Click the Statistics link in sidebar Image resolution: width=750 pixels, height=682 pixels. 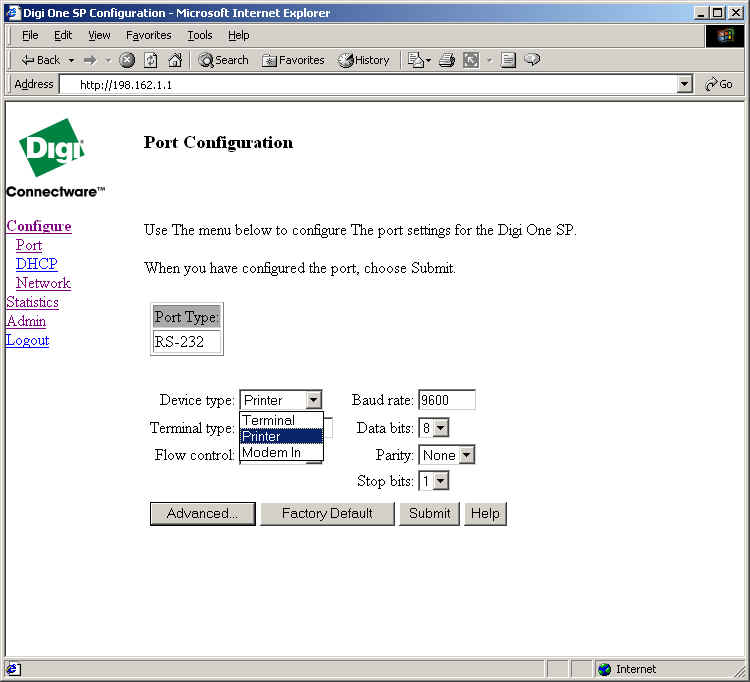coord(32,302)
